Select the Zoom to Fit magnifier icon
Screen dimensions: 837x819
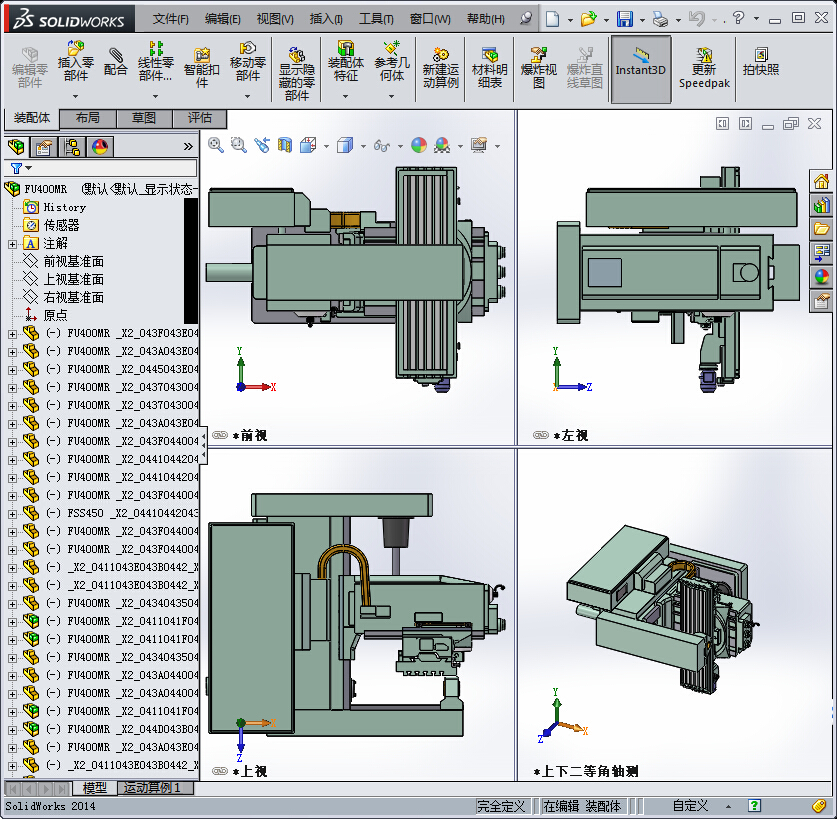pos(216,145)
